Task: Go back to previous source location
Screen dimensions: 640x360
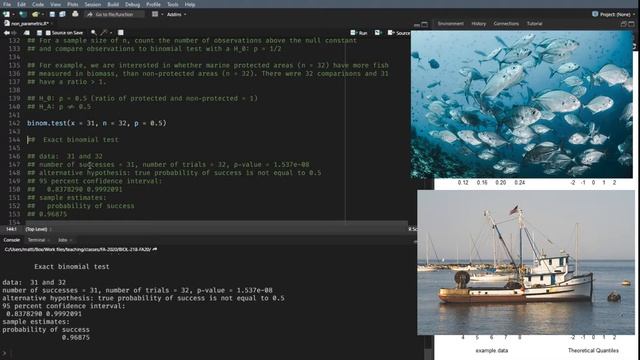Action: pos(7,33)
